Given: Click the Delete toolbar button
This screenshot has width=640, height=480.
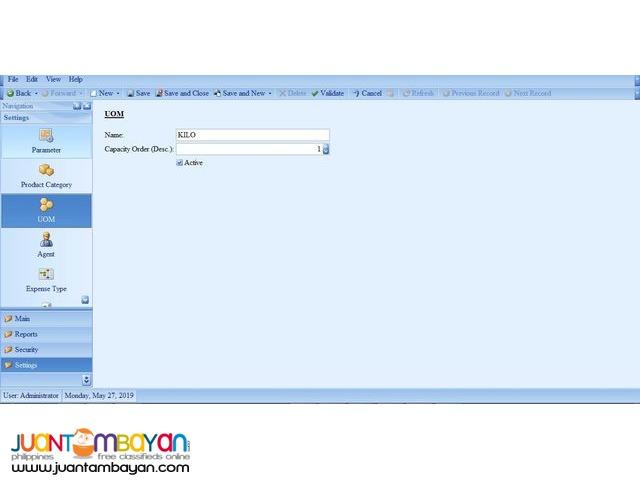Looking at the screenshot, I should pos(292,93).
